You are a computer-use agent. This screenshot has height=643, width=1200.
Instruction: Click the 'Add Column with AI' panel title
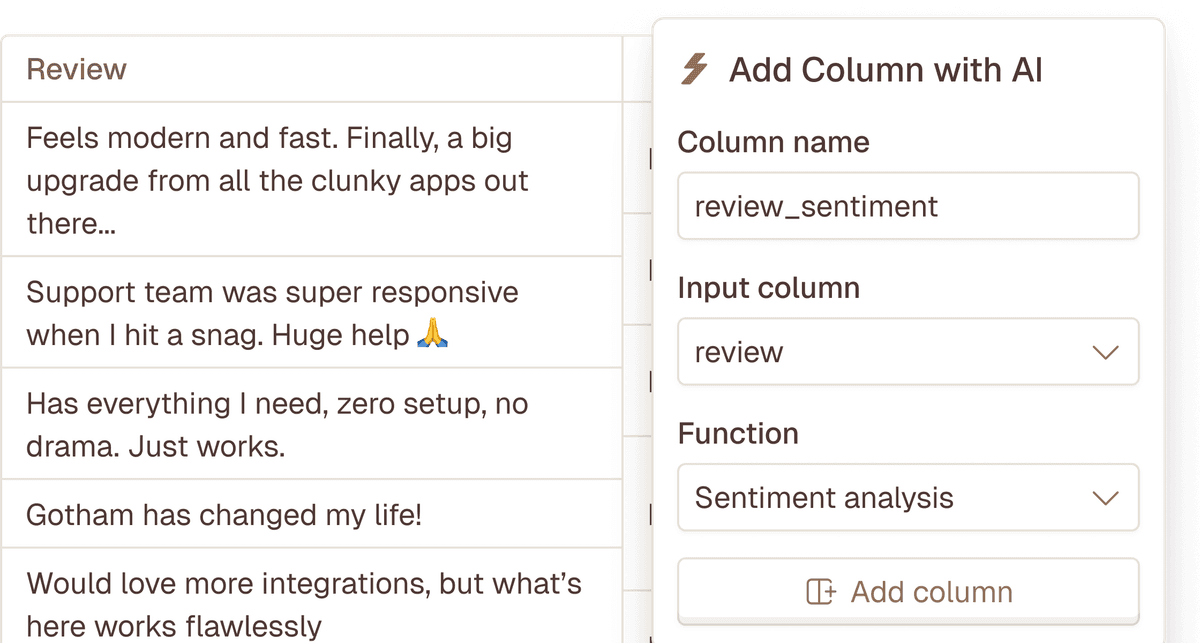click(886, 70)
